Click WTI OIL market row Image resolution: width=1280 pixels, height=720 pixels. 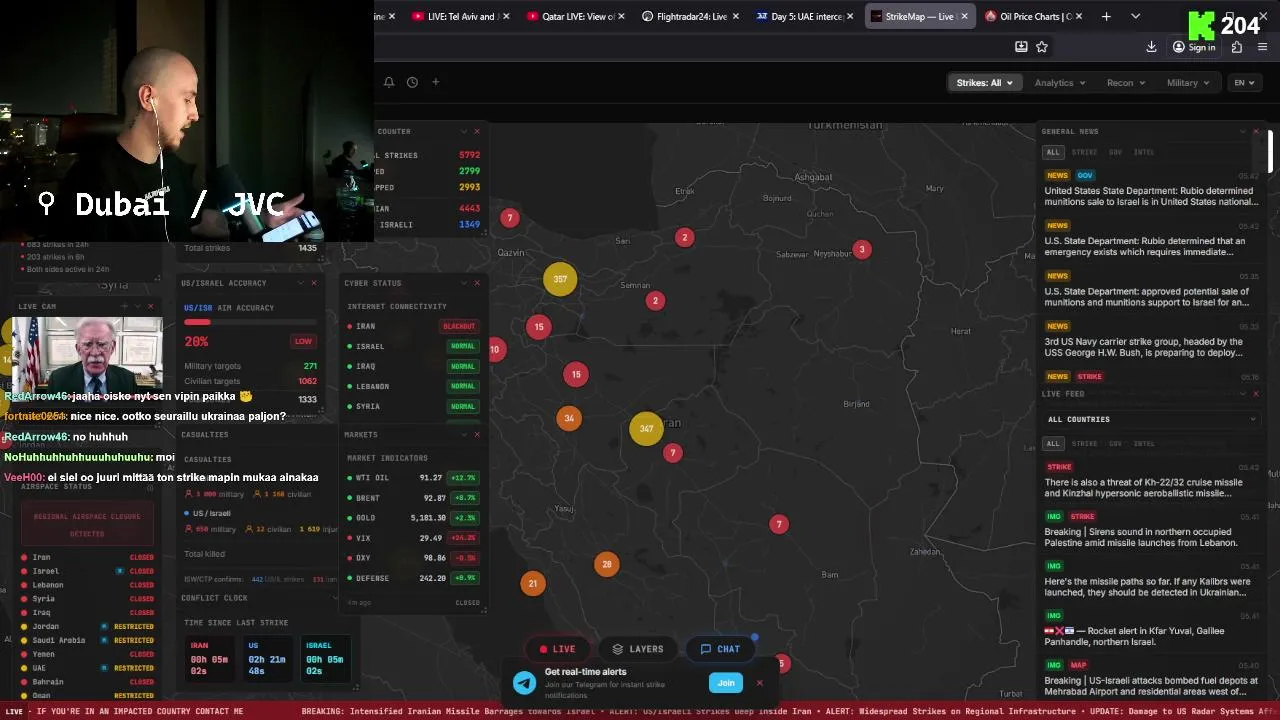413,478
